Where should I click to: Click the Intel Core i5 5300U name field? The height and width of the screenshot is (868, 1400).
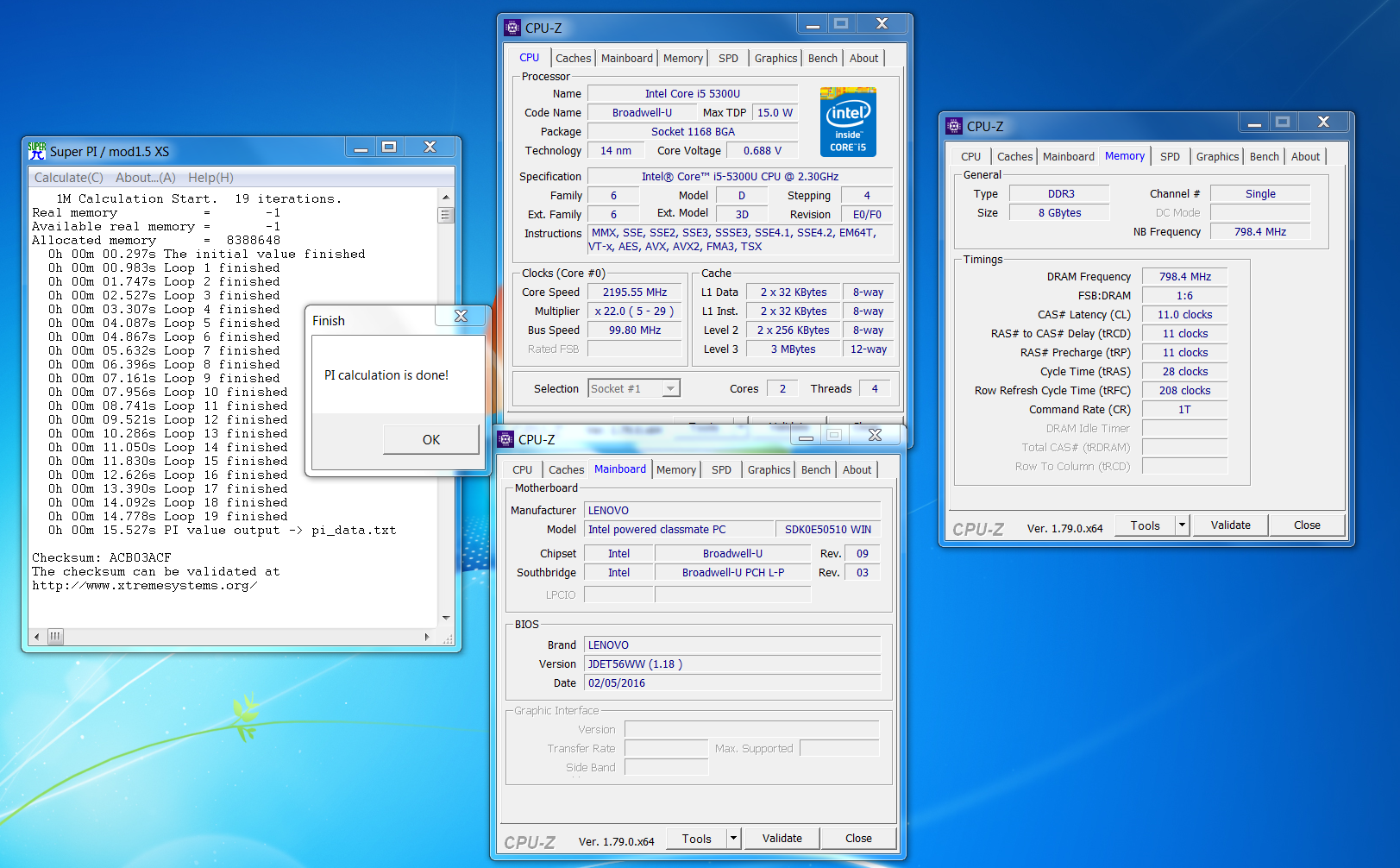(x=693, y=93)
